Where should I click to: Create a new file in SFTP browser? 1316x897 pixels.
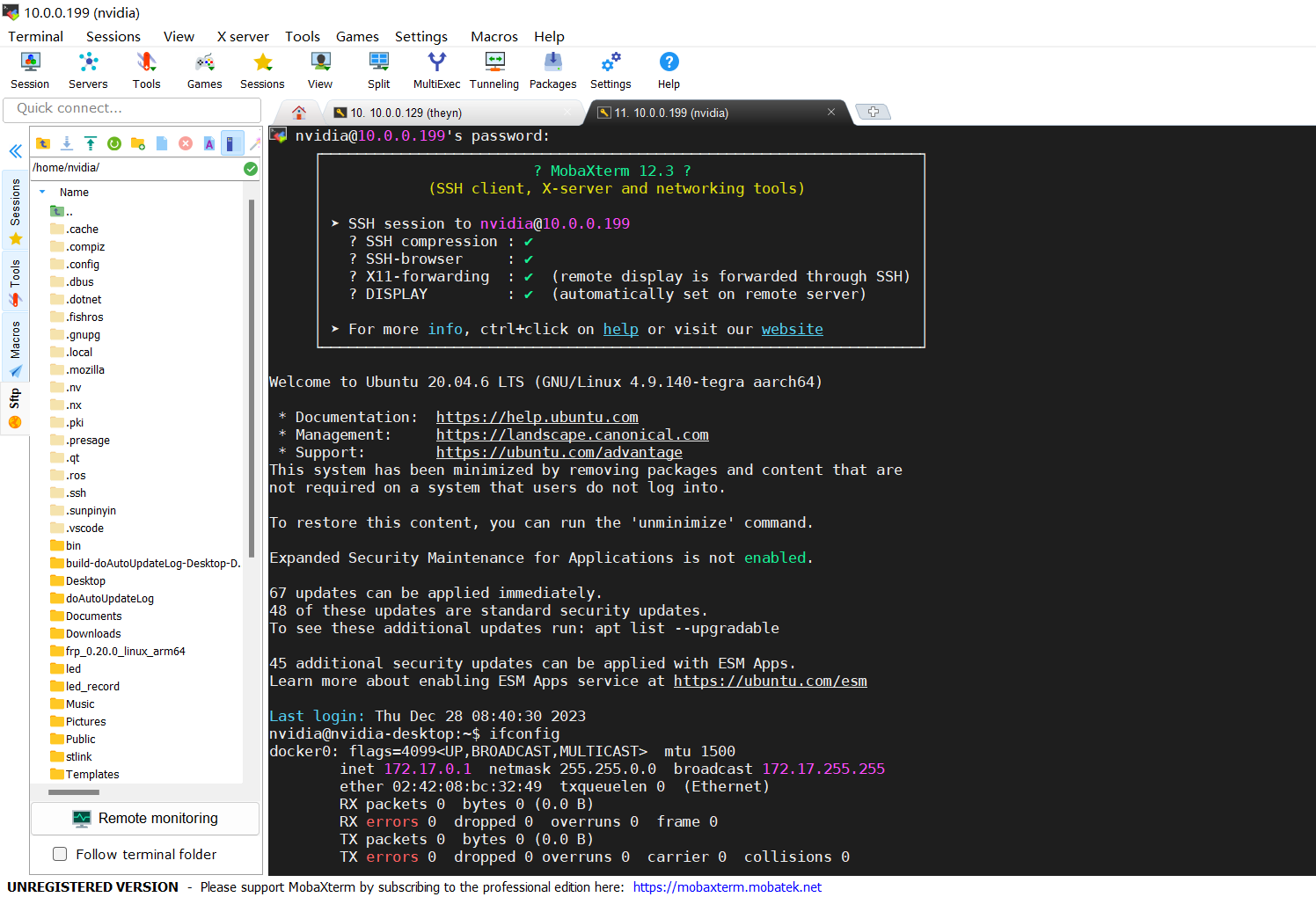[162, 143]
